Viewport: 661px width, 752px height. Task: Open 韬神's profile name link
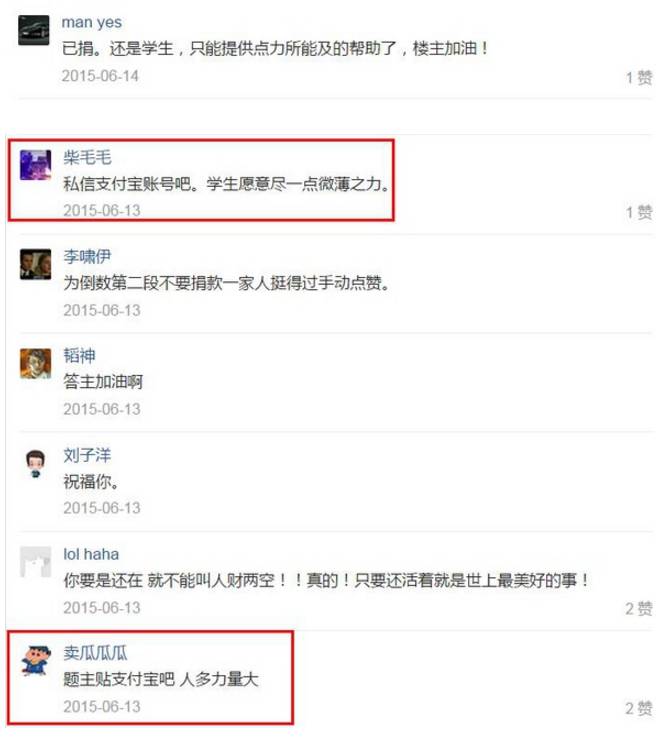tap(80, 356)
